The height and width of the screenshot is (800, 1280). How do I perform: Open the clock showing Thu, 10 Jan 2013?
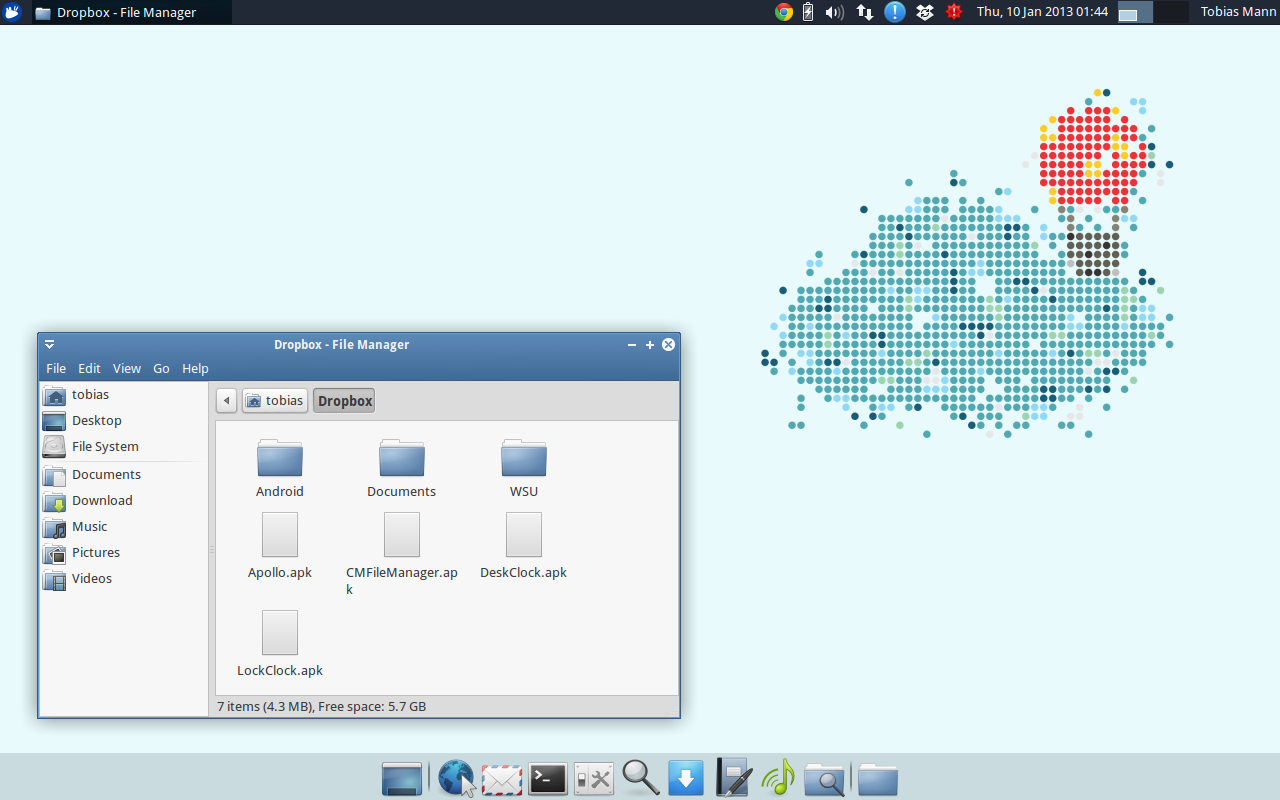(1042, 12)
